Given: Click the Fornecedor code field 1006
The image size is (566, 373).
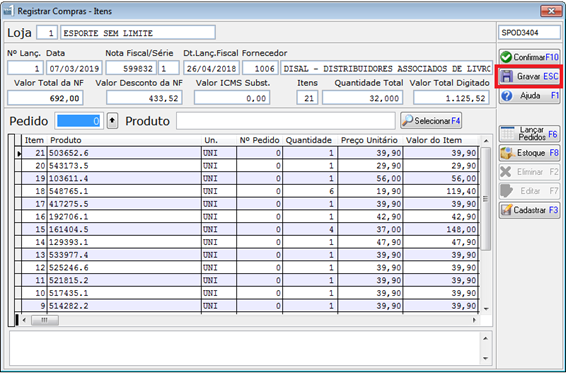Looking at the screenshot, I should [x=260, y=68].
